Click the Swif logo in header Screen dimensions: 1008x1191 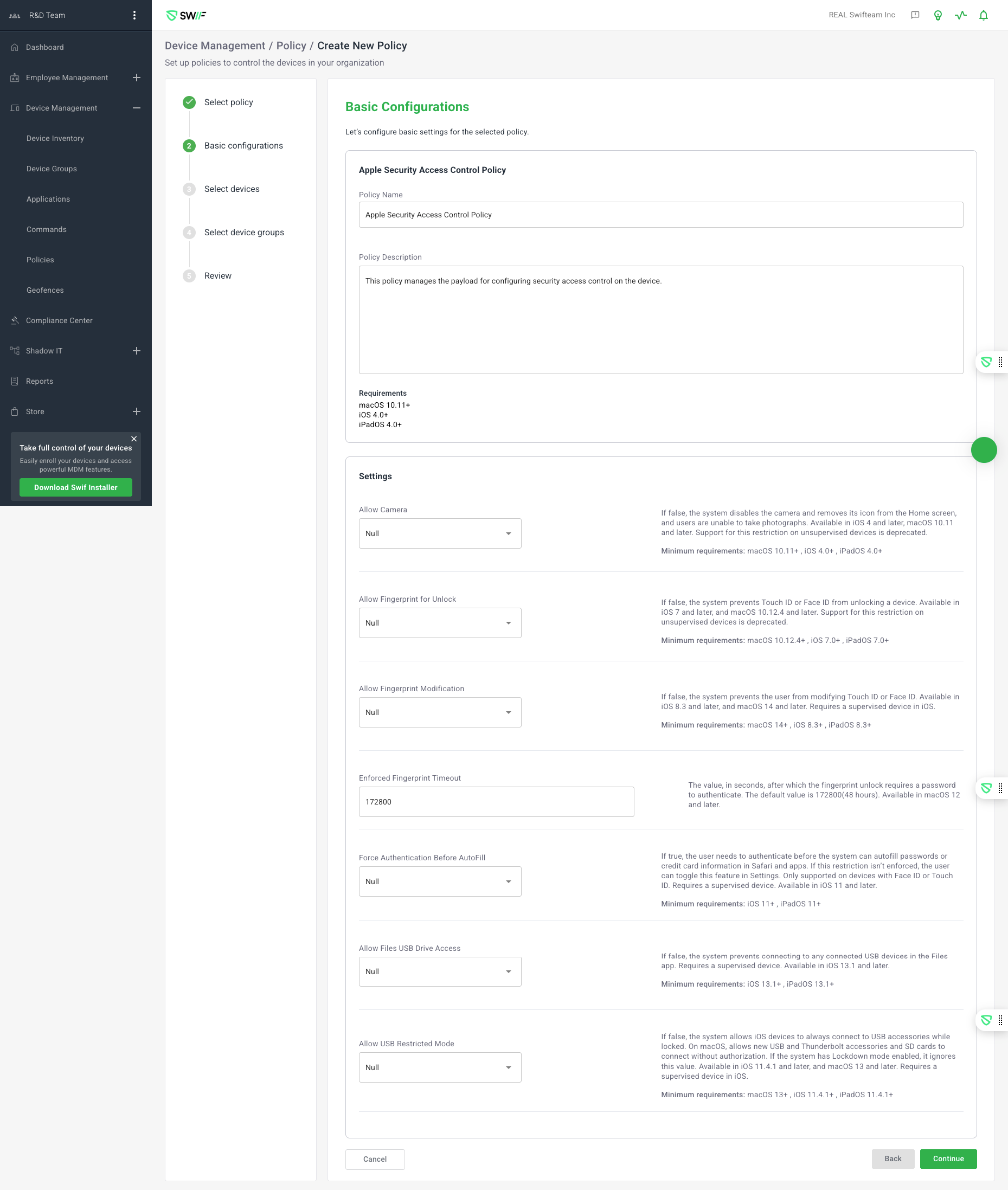click(186, 15)
